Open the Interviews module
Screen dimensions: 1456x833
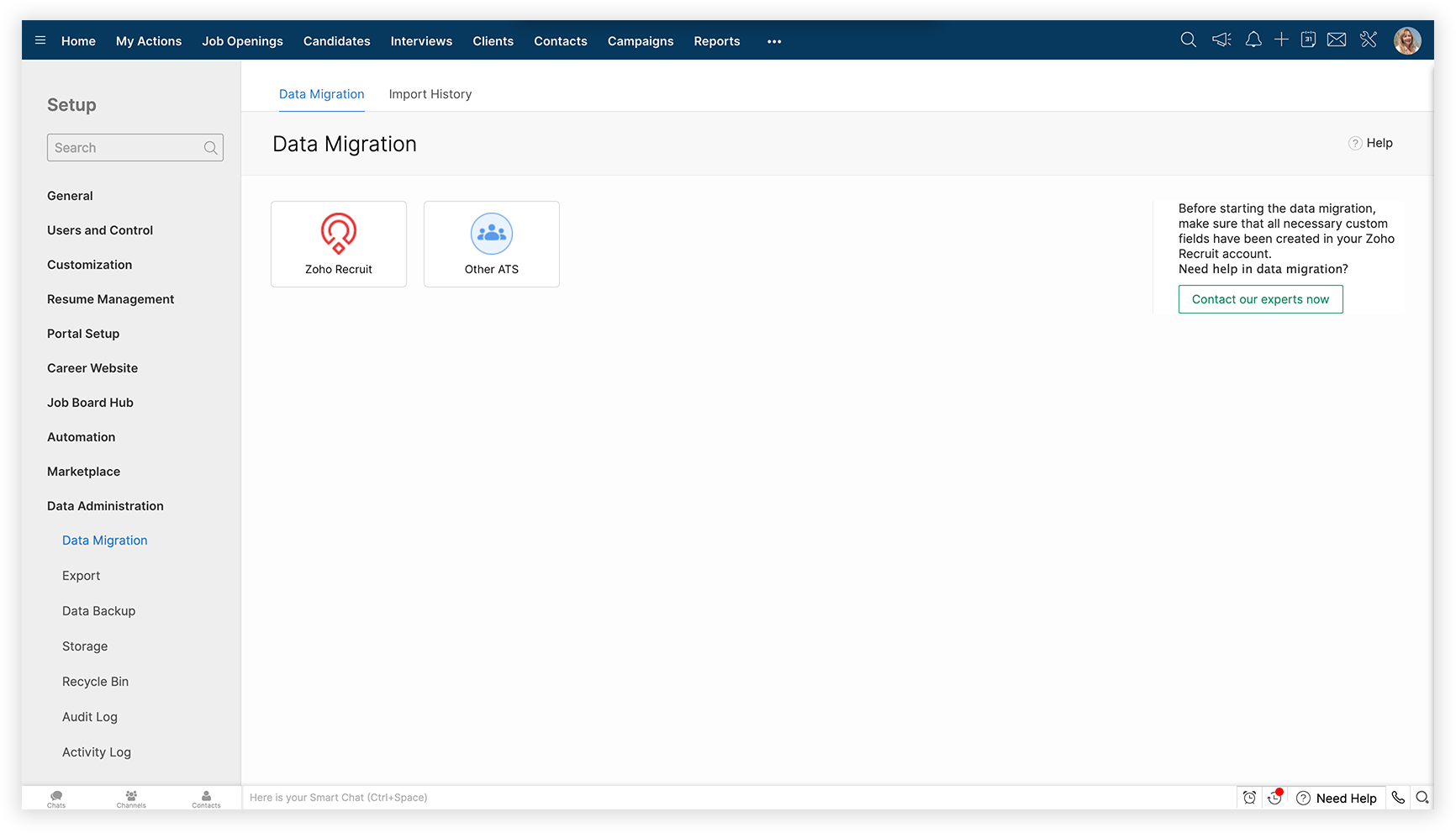(421, 41)
